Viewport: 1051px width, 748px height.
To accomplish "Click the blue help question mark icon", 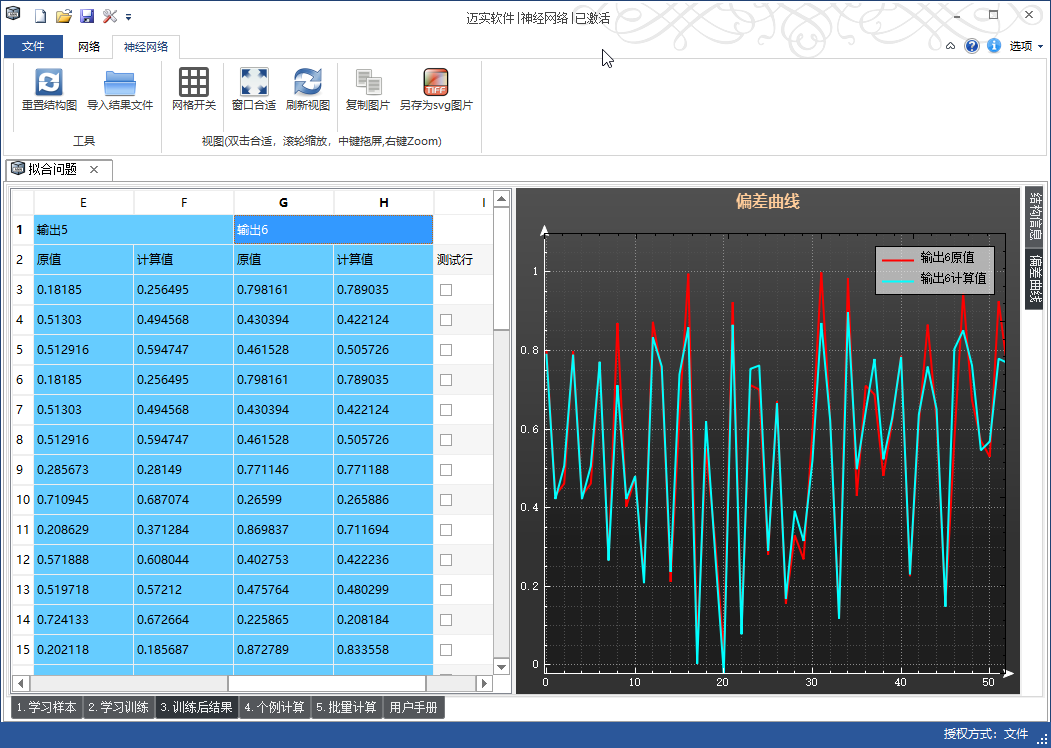I will pyautogui.click(x=972, y=46).
